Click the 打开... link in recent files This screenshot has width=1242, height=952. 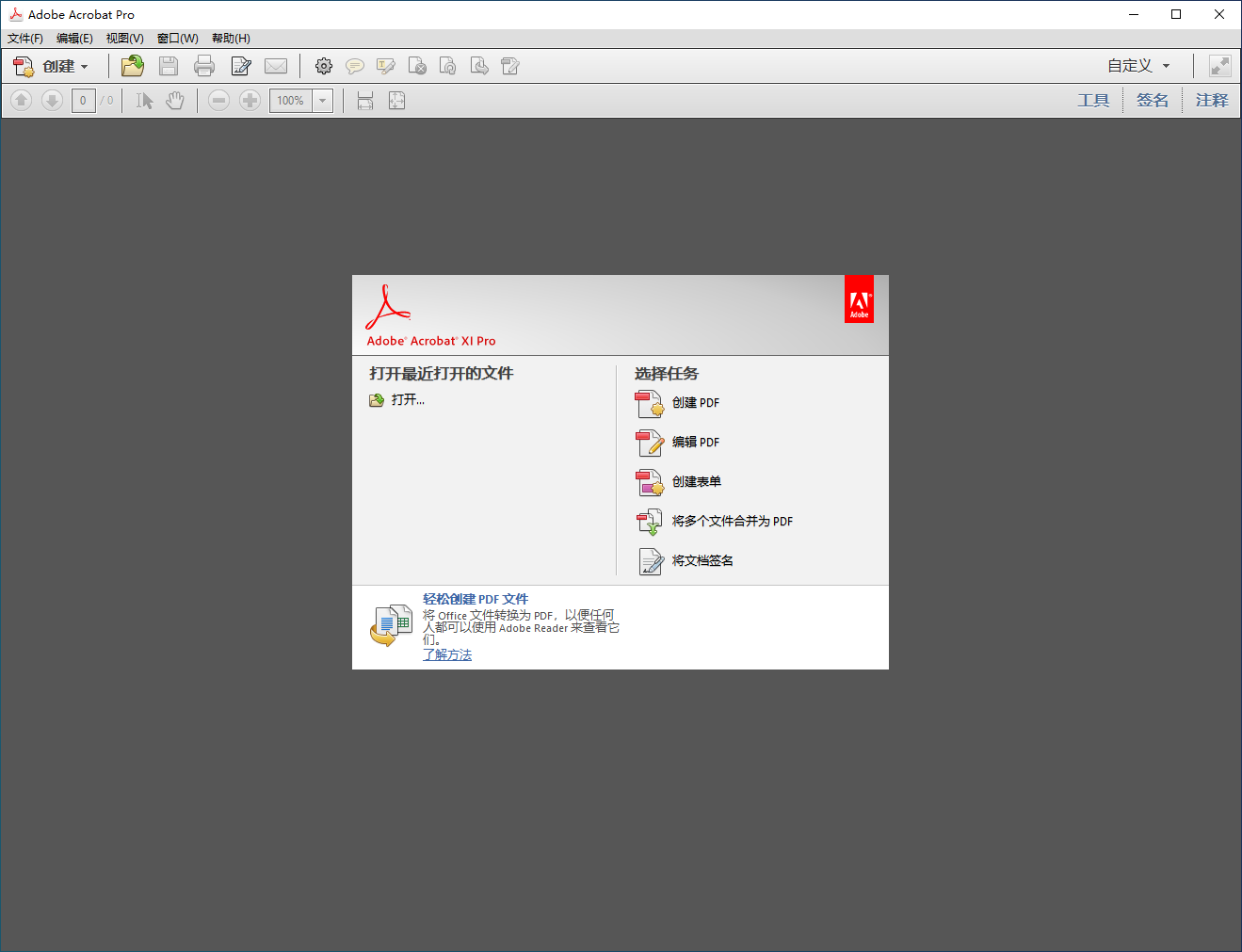408,400
